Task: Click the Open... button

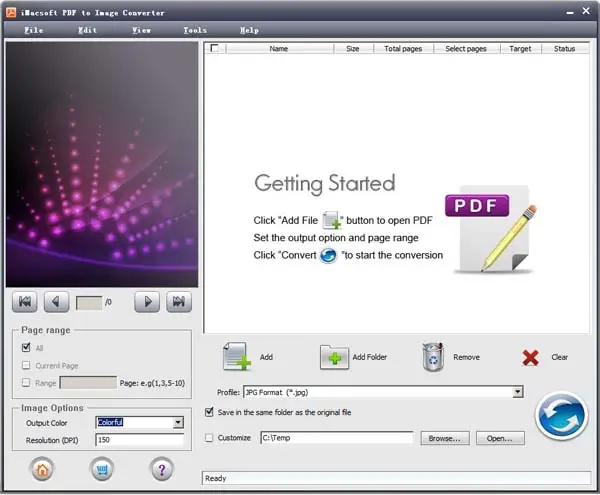Action: [x=500, y=438]
